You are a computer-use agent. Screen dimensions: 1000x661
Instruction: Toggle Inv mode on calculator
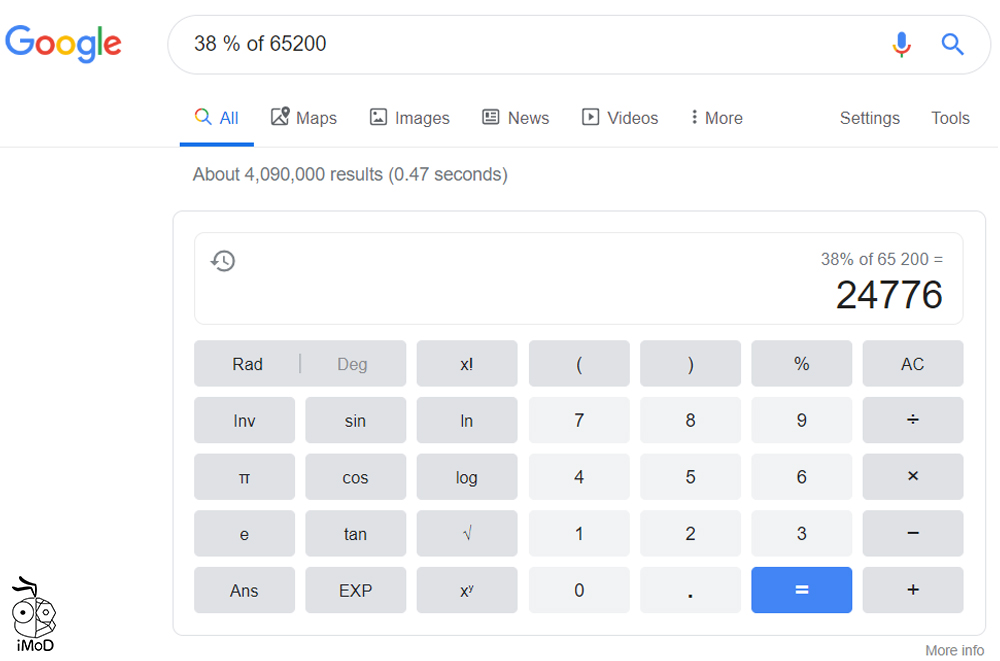(244, 419)
